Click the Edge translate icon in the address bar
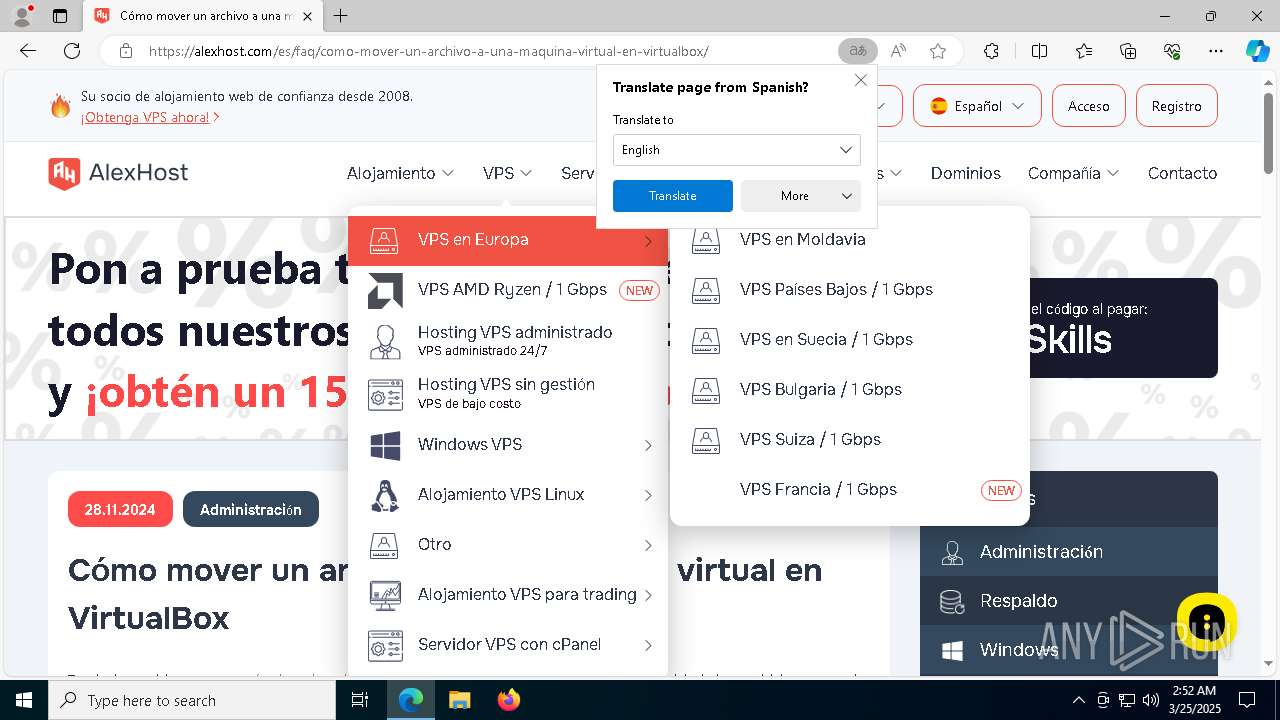Screen dimensions: 1280x720 pos(857,51)
